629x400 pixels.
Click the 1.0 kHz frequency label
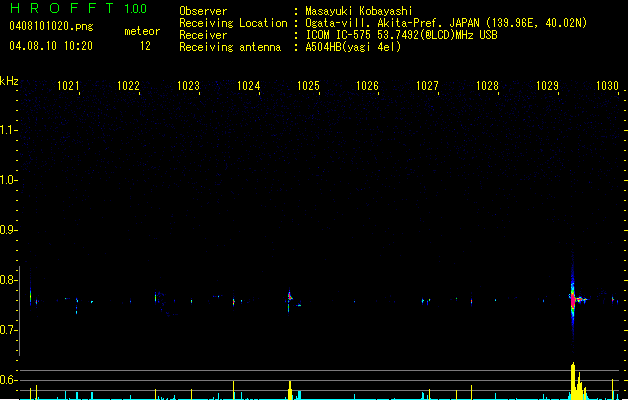click(x=7, y=180)
